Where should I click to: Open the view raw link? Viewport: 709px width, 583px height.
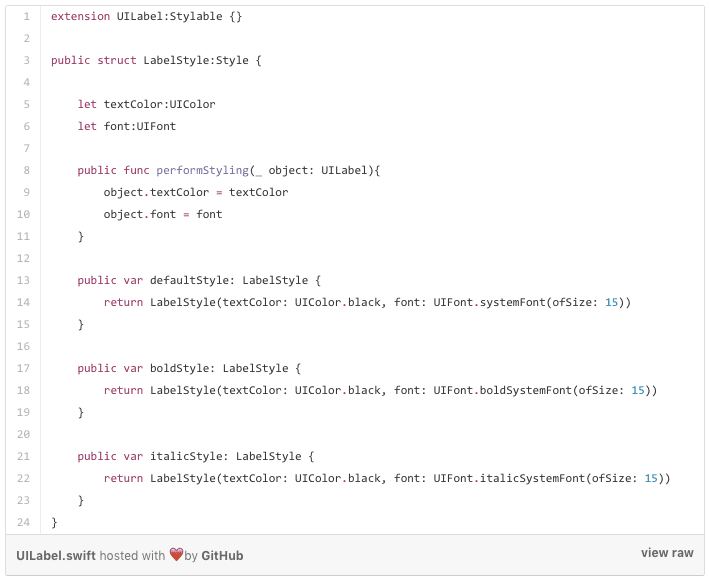[x=667, y=553]
